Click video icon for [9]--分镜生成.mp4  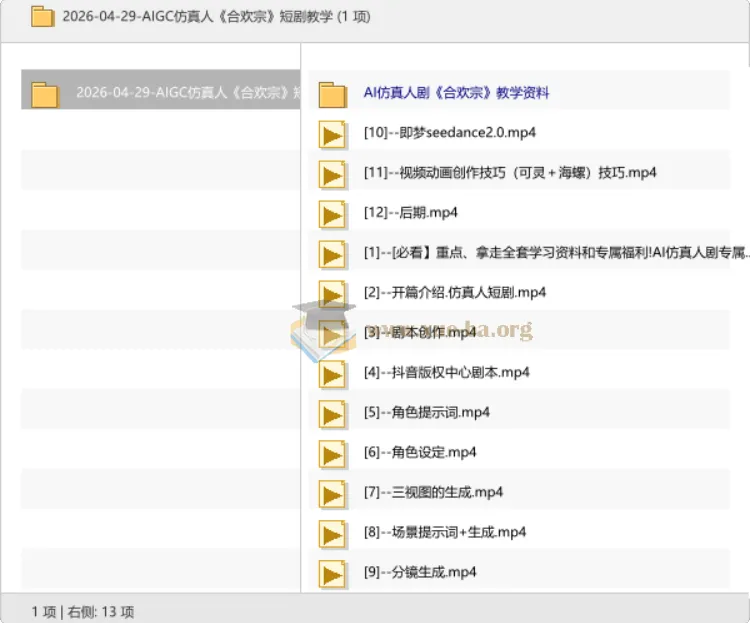[332, 574]
